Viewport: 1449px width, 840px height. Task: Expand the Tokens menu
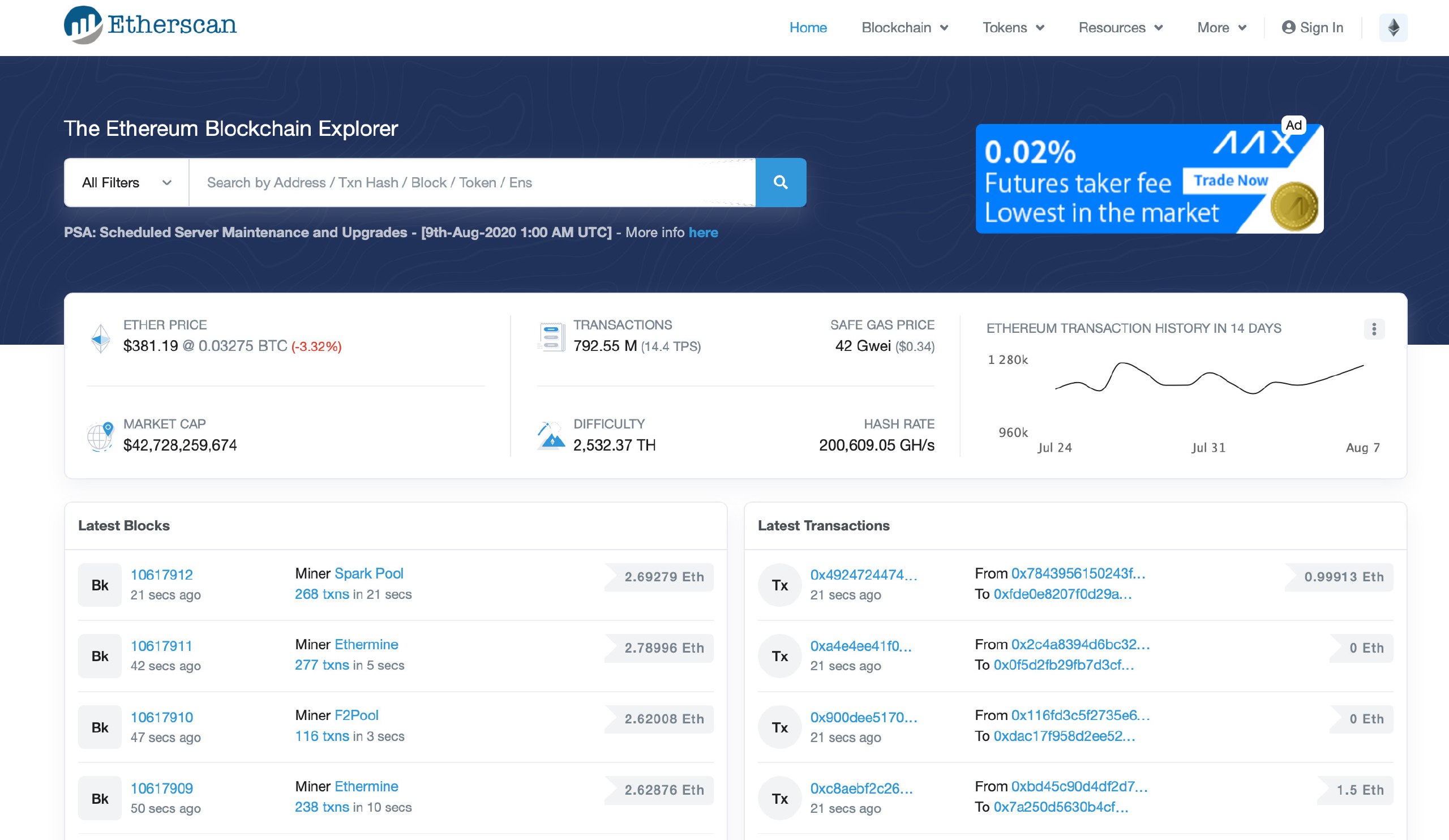click(x=1013, y=28)
